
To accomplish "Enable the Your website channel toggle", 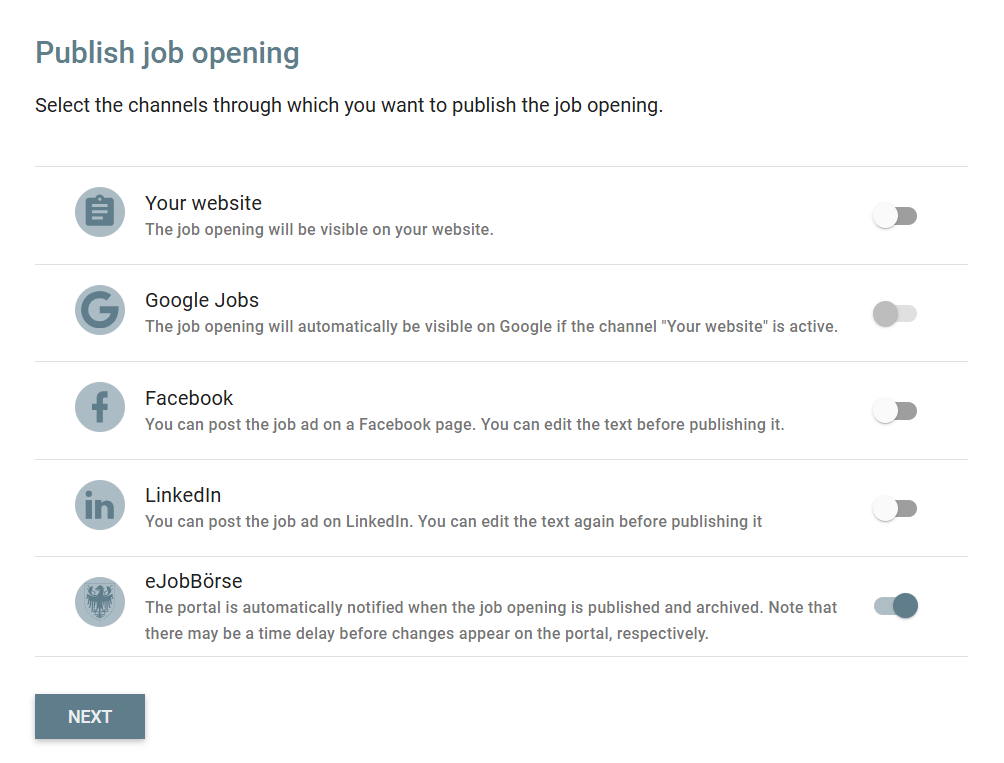I will coord(895,216).
